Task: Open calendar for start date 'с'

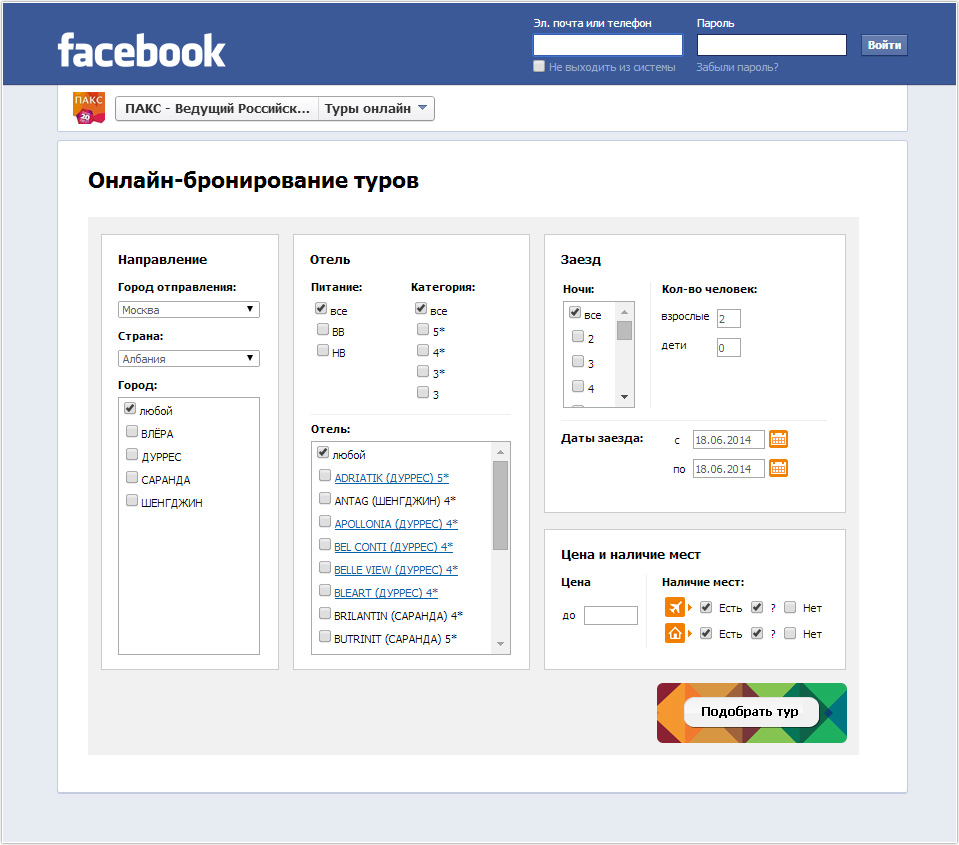Action: click(x=778, y=439)
